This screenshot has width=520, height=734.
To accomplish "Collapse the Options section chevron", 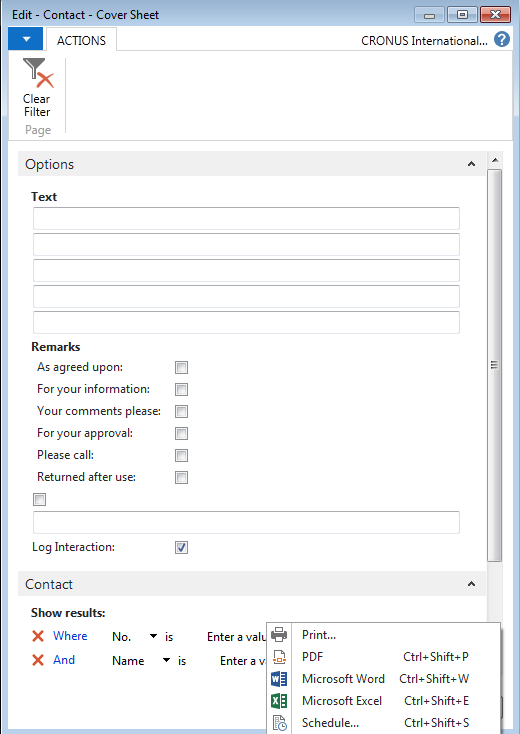I will pos(471,164).
